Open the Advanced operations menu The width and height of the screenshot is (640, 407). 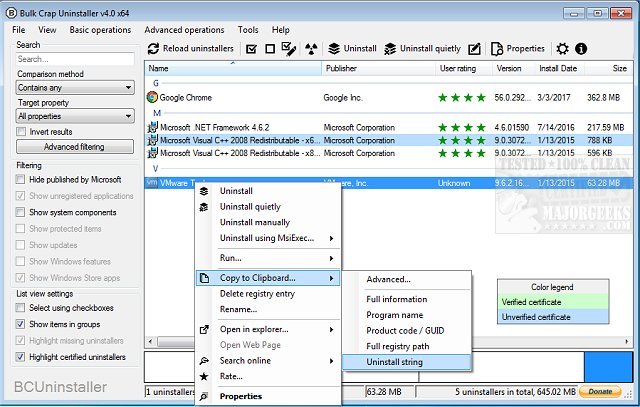(x=184, y=30)
